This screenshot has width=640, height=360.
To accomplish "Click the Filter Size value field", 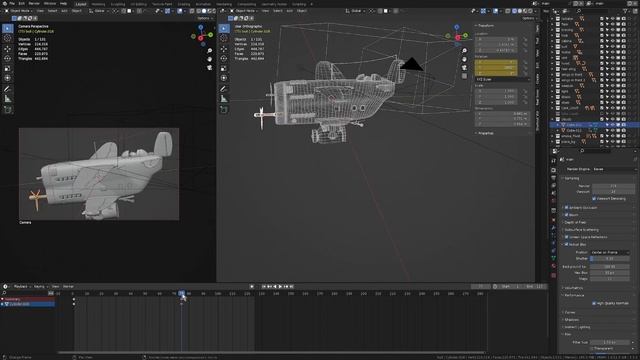I will pos(610,342).
